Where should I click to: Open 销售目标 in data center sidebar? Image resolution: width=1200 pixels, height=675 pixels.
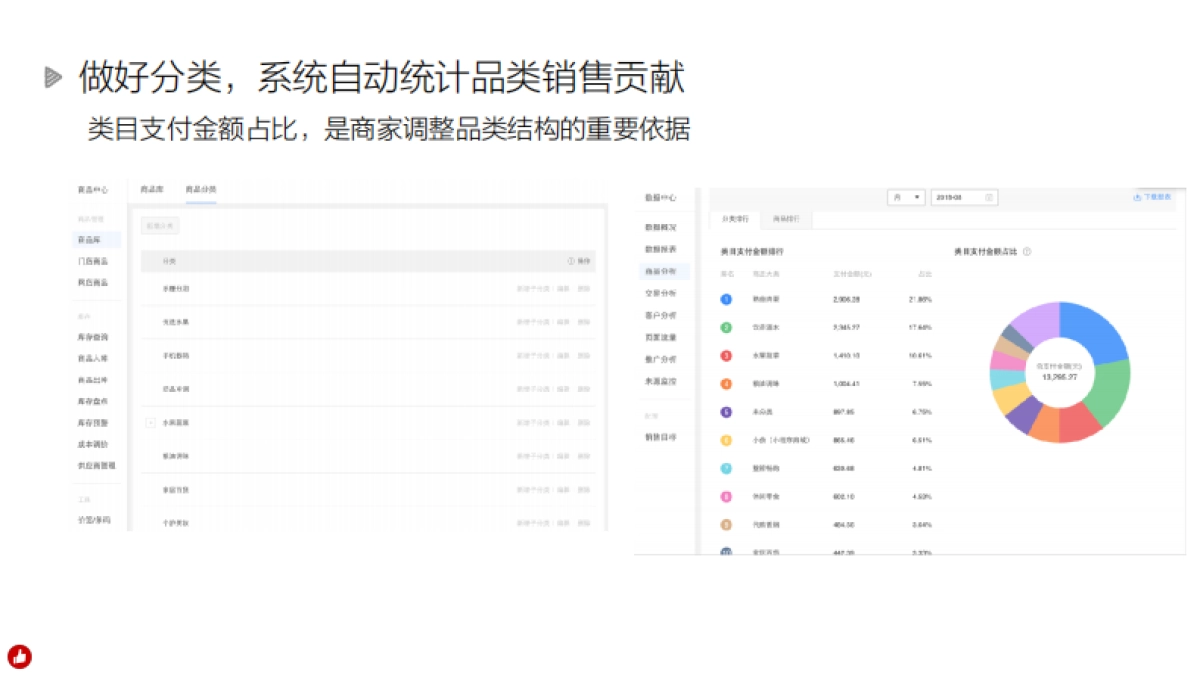coord(660,437)
